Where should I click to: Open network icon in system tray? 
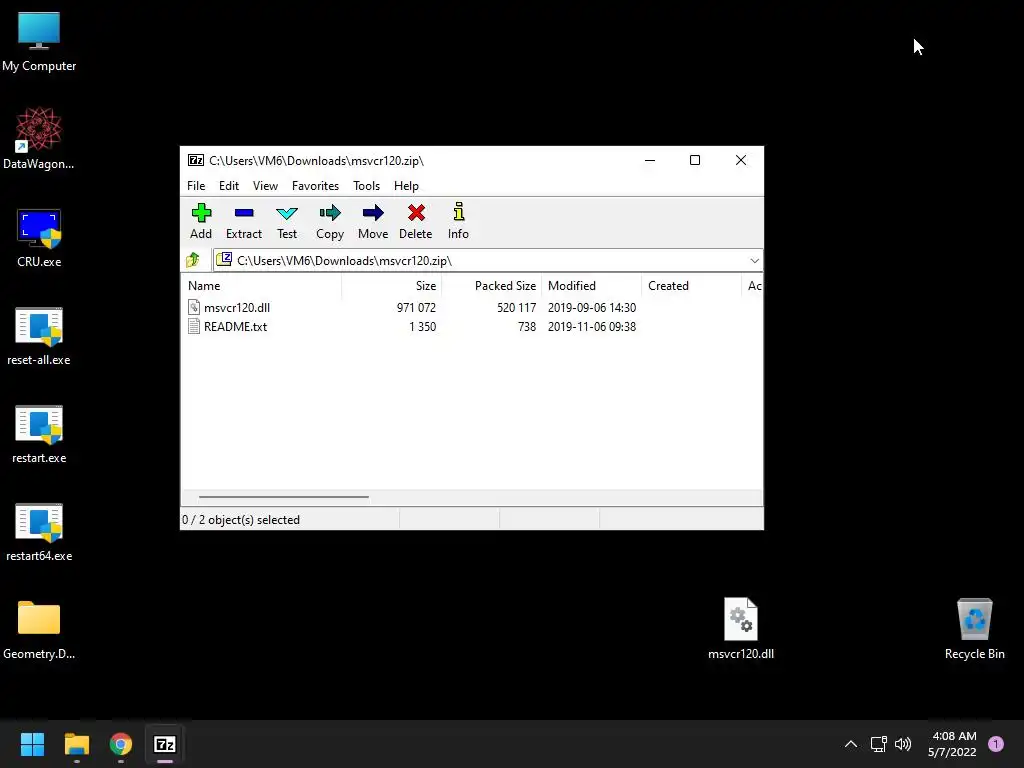point(878,744)
